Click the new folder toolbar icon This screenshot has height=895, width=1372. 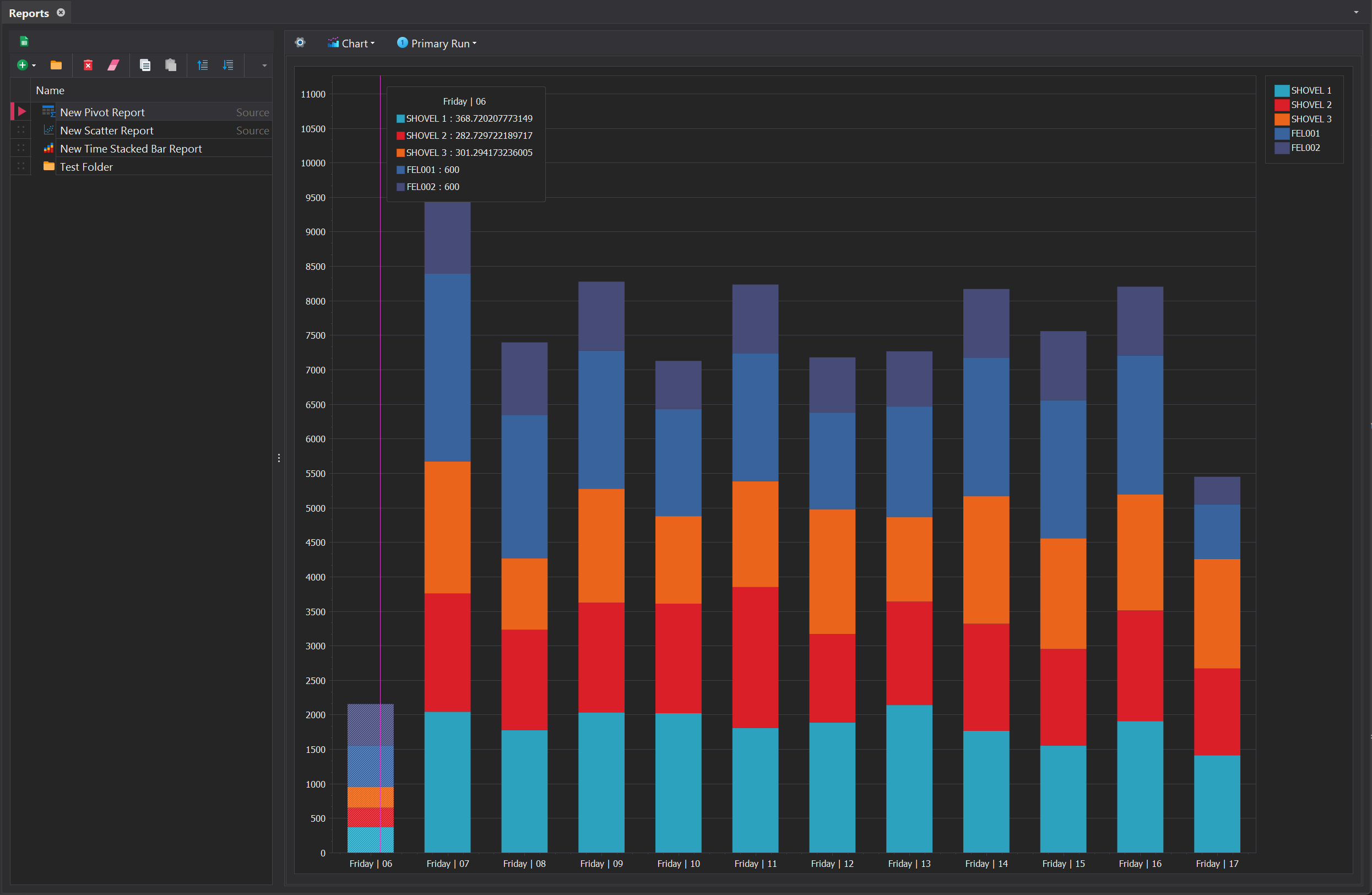56,65
